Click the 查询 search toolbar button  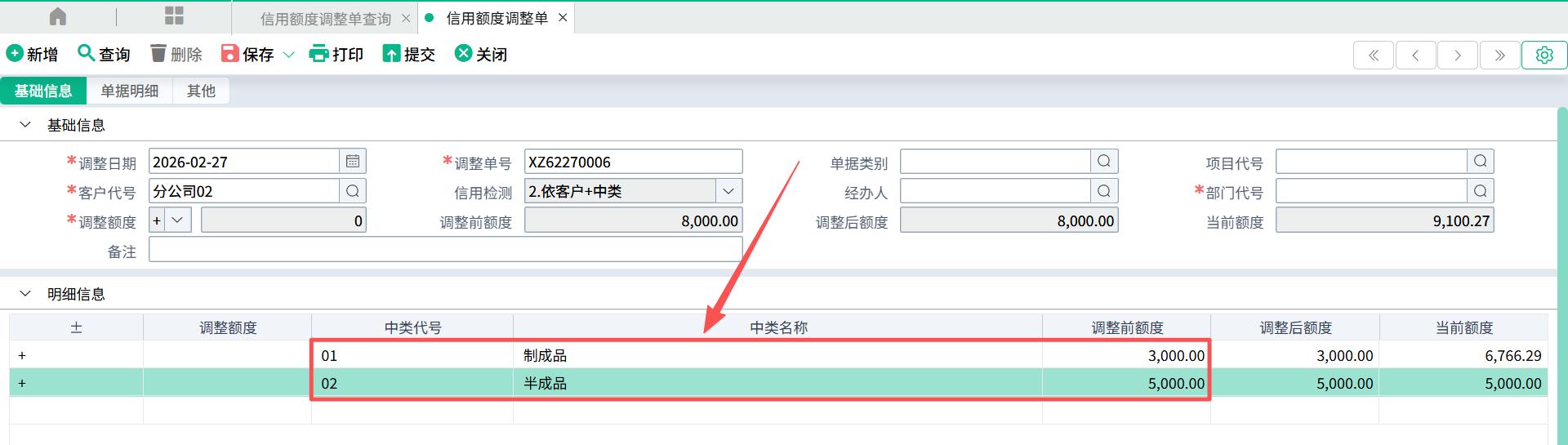tap(104, 54)
